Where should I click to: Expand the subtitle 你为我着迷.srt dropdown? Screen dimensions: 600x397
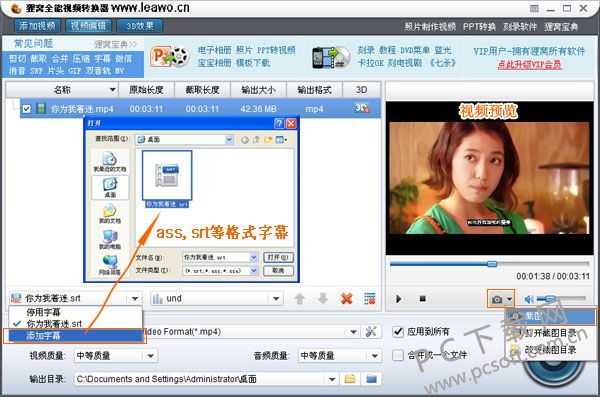[135, 299]
